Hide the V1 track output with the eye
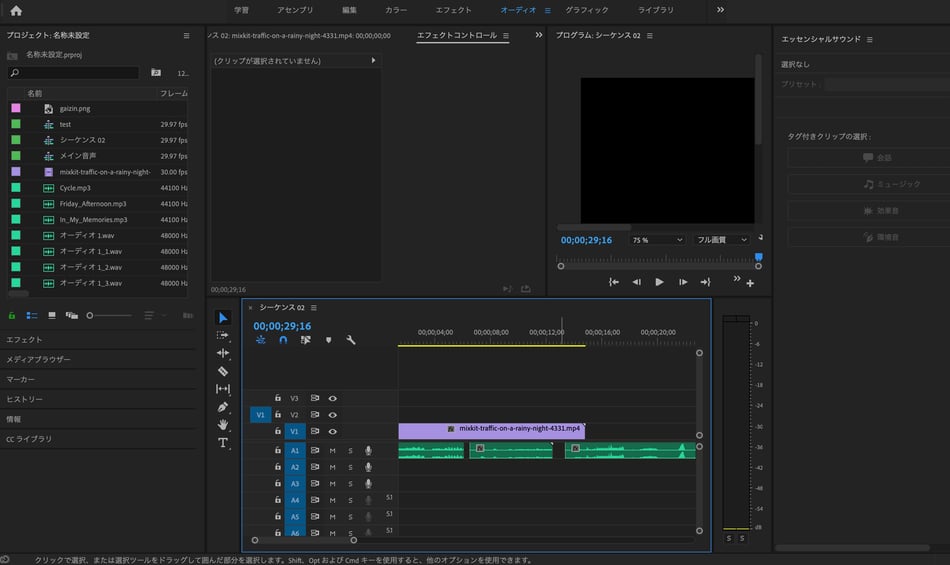Screen dimensions: 950x565 [332, 431]
